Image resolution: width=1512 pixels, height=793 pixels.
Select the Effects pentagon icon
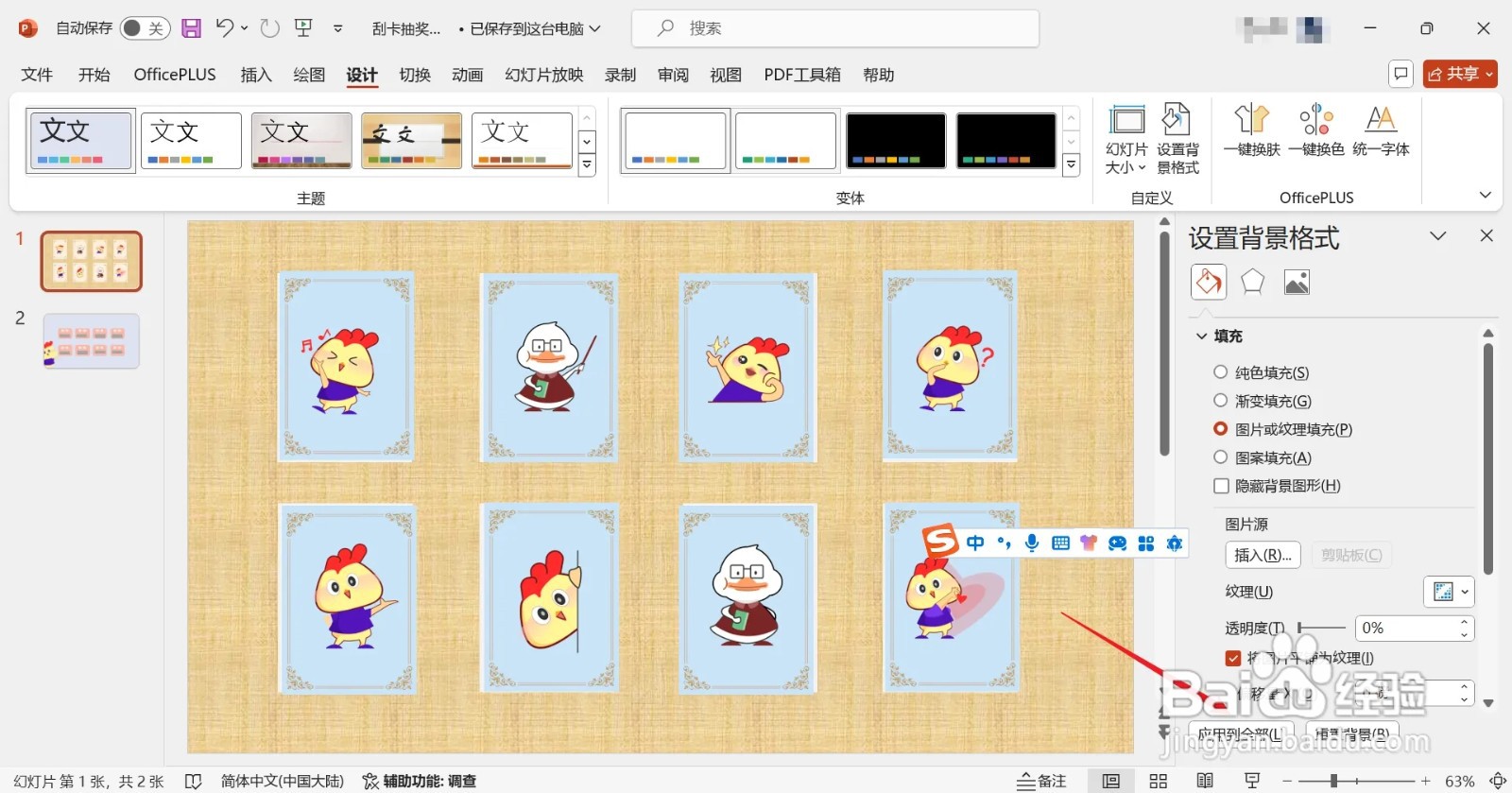[x=1252, y=282]
